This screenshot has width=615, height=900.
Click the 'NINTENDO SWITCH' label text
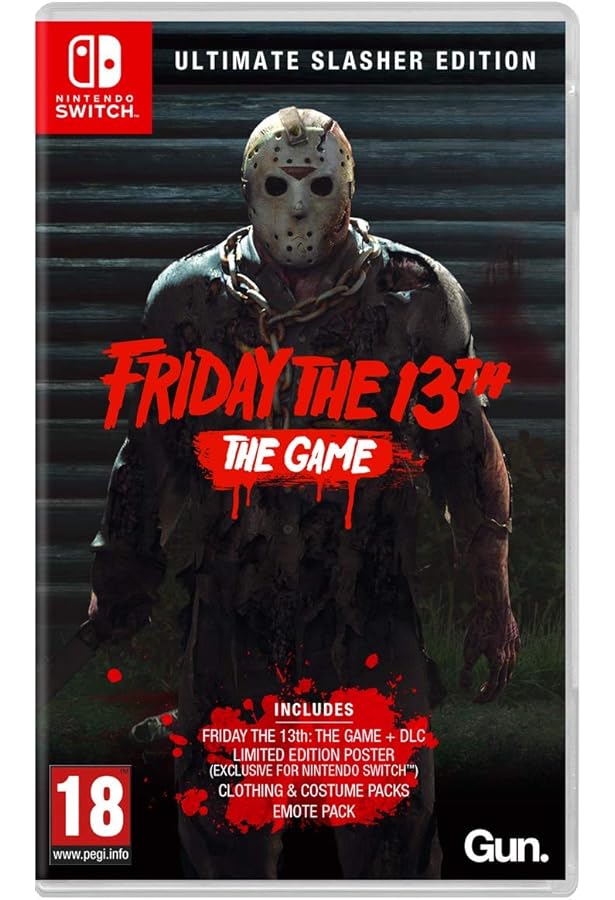coord(95,106)
